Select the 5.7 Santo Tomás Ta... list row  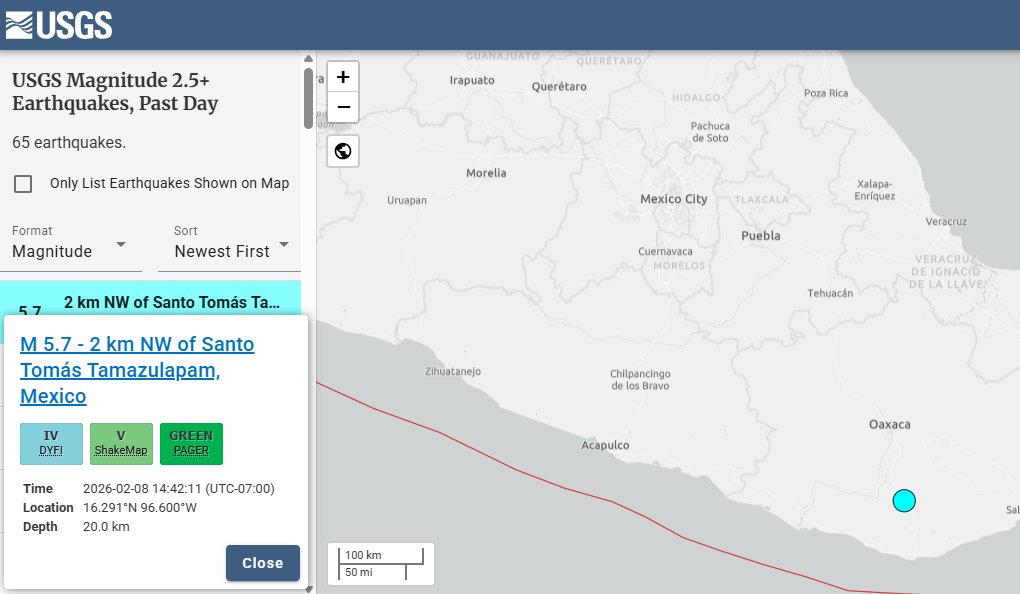pos(150,299)
